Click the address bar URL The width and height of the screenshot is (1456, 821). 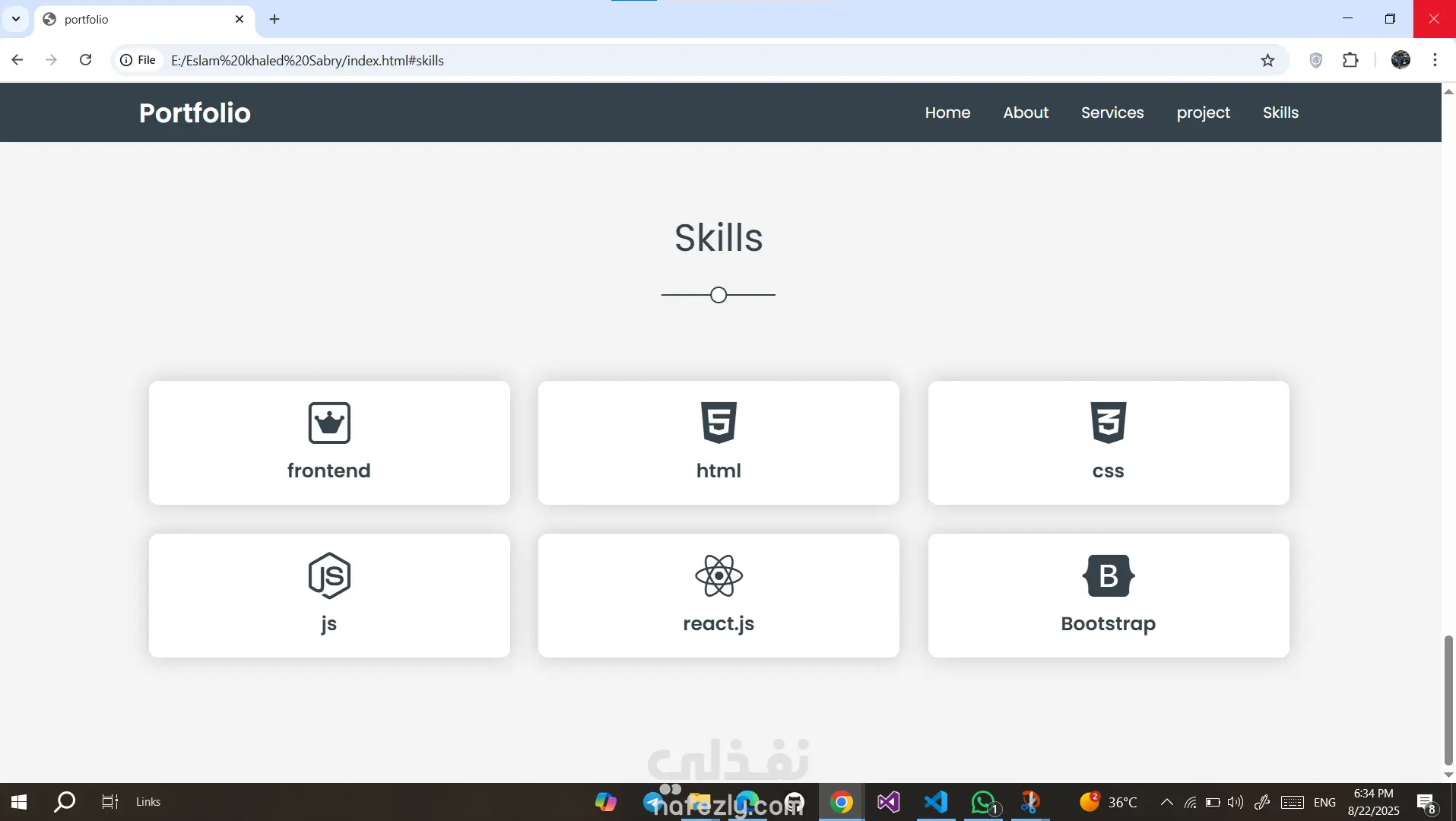(x=307, y=60)
